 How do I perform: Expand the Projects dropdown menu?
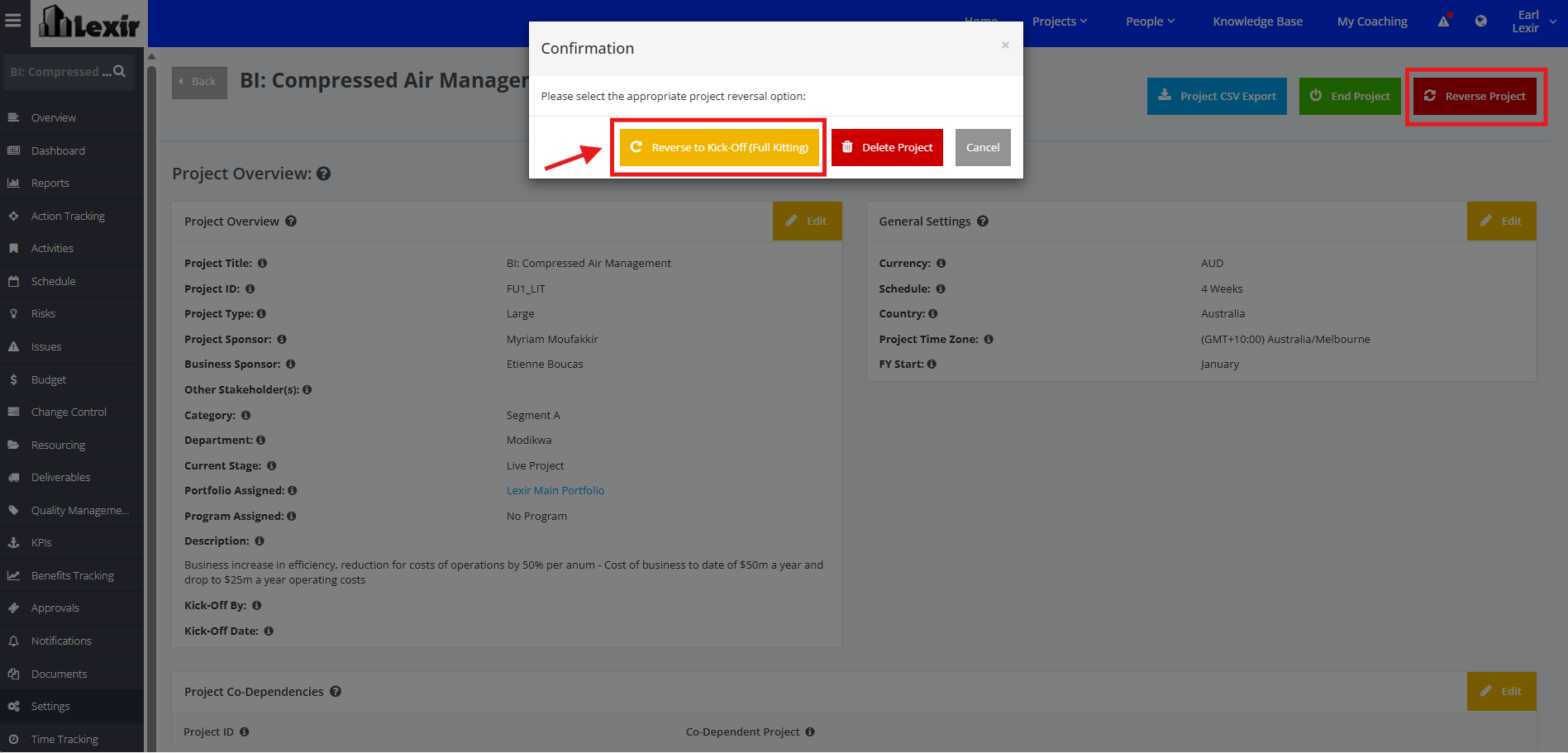pyautogui.click(x=1060, y=21)
